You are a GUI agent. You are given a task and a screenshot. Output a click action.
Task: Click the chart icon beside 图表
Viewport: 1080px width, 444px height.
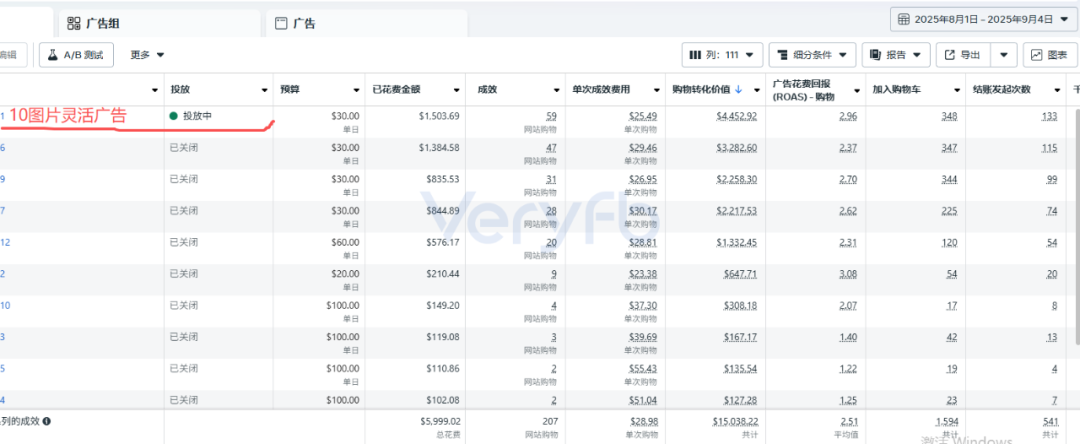click(1037, 55)
